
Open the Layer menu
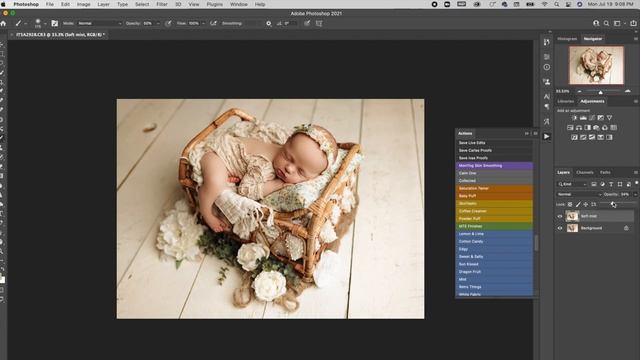(103, 4)
